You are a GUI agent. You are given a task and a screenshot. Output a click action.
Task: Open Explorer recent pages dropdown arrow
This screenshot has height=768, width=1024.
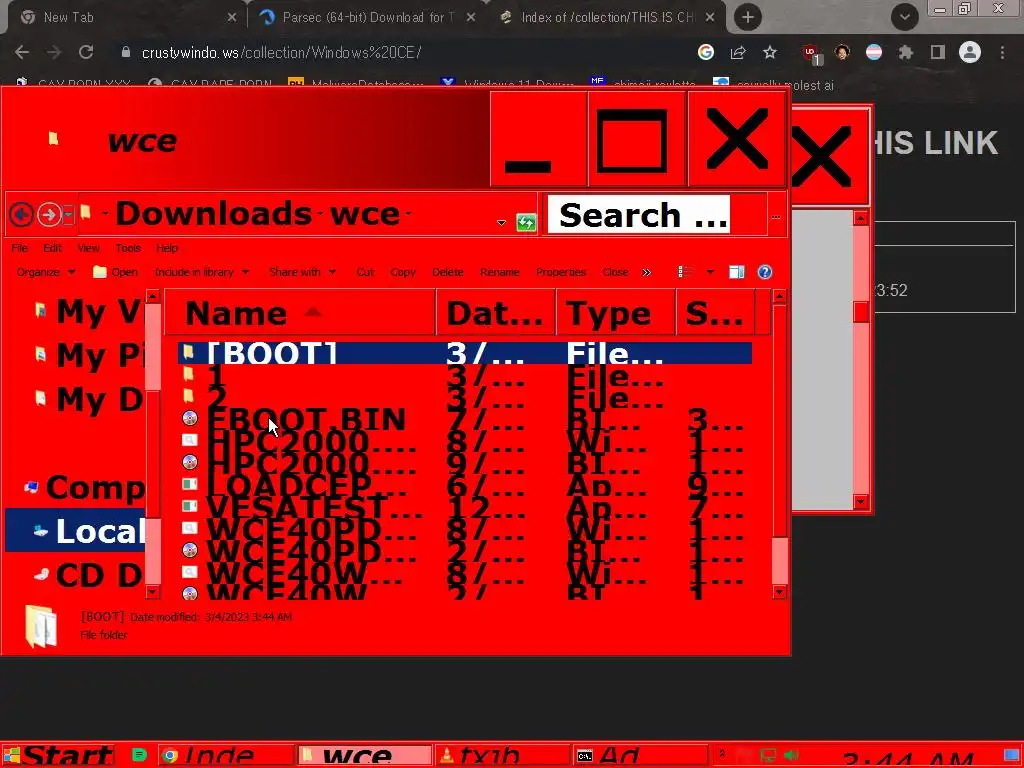(x=68, y=214)
